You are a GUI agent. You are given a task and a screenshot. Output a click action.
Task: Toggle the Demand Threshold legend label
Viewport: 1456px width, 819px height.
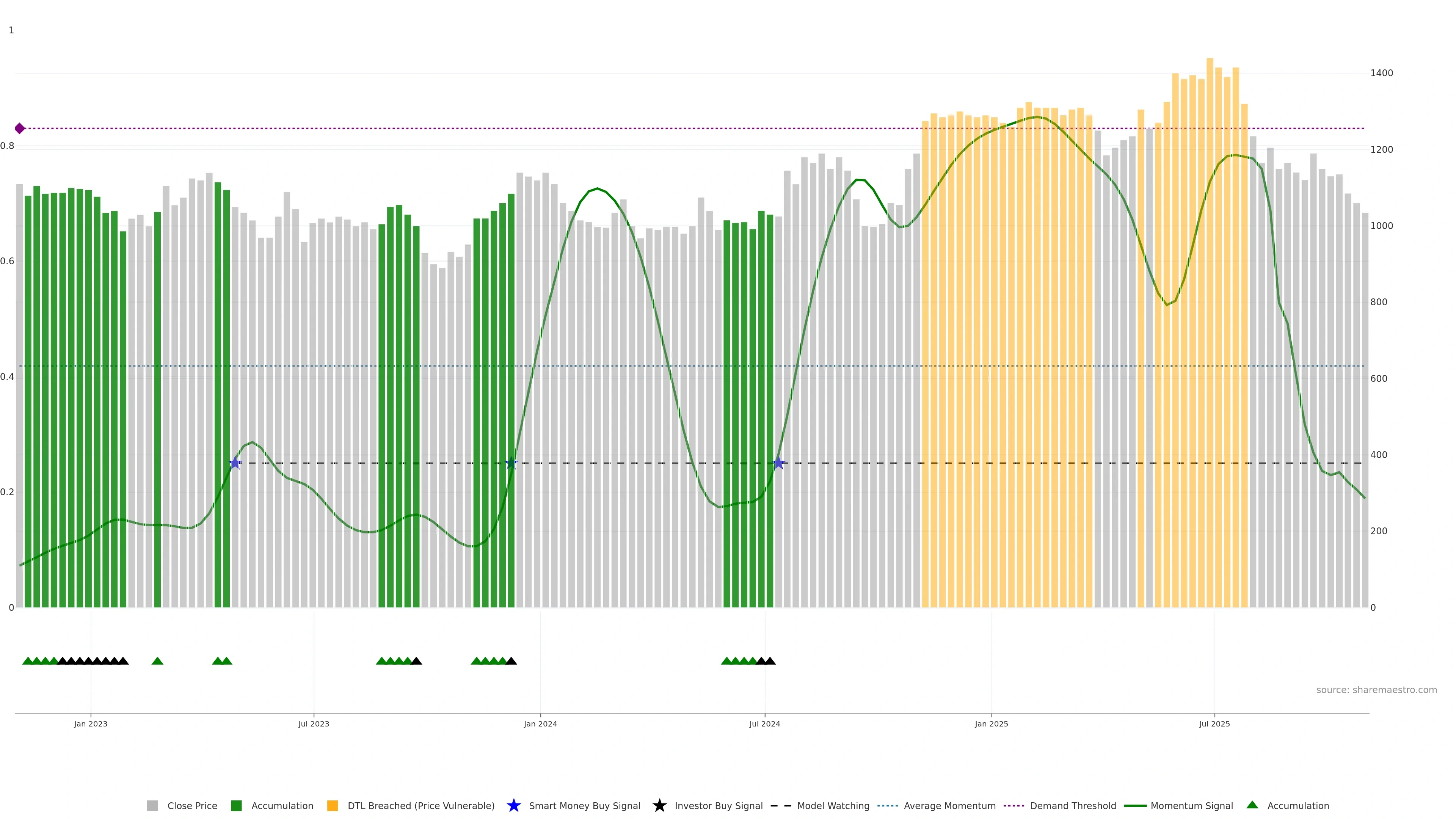1073,805
